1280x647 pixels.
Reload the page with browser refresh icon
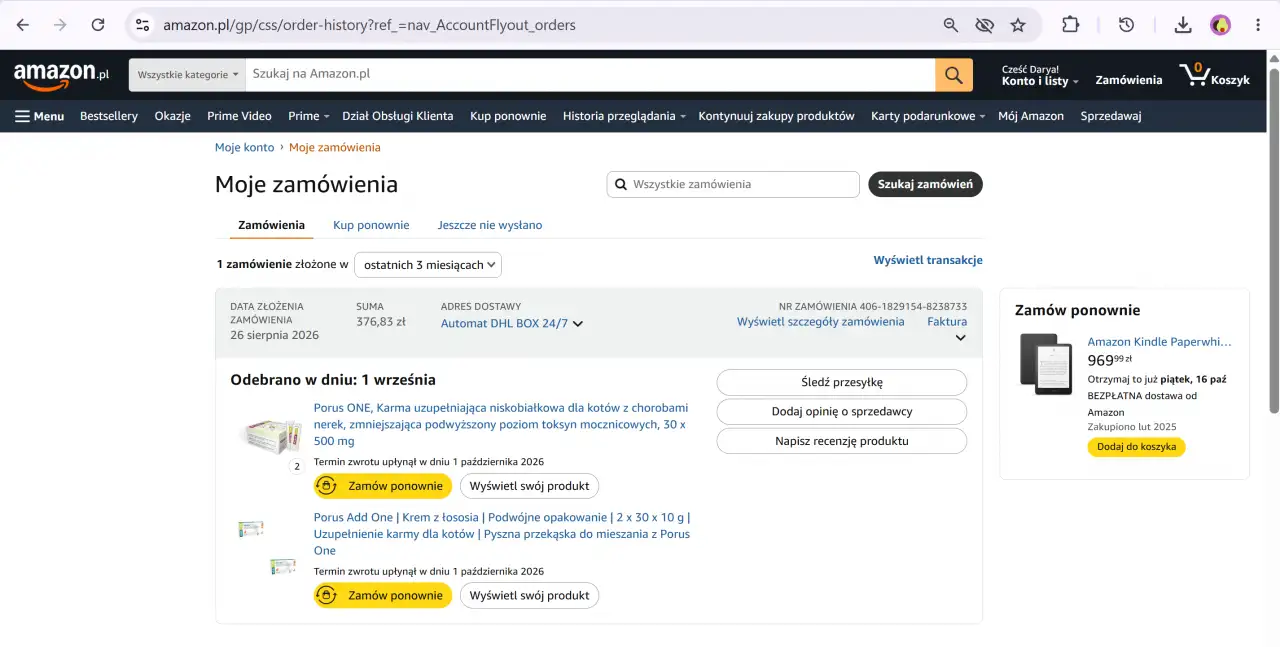97,25
